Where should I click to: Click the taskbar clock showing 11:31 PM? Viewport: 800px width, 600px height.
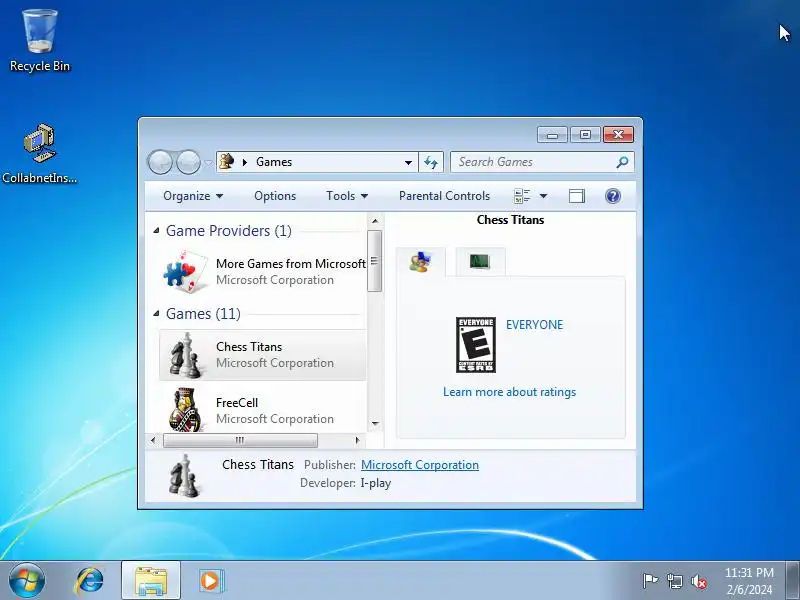(749, 581)
